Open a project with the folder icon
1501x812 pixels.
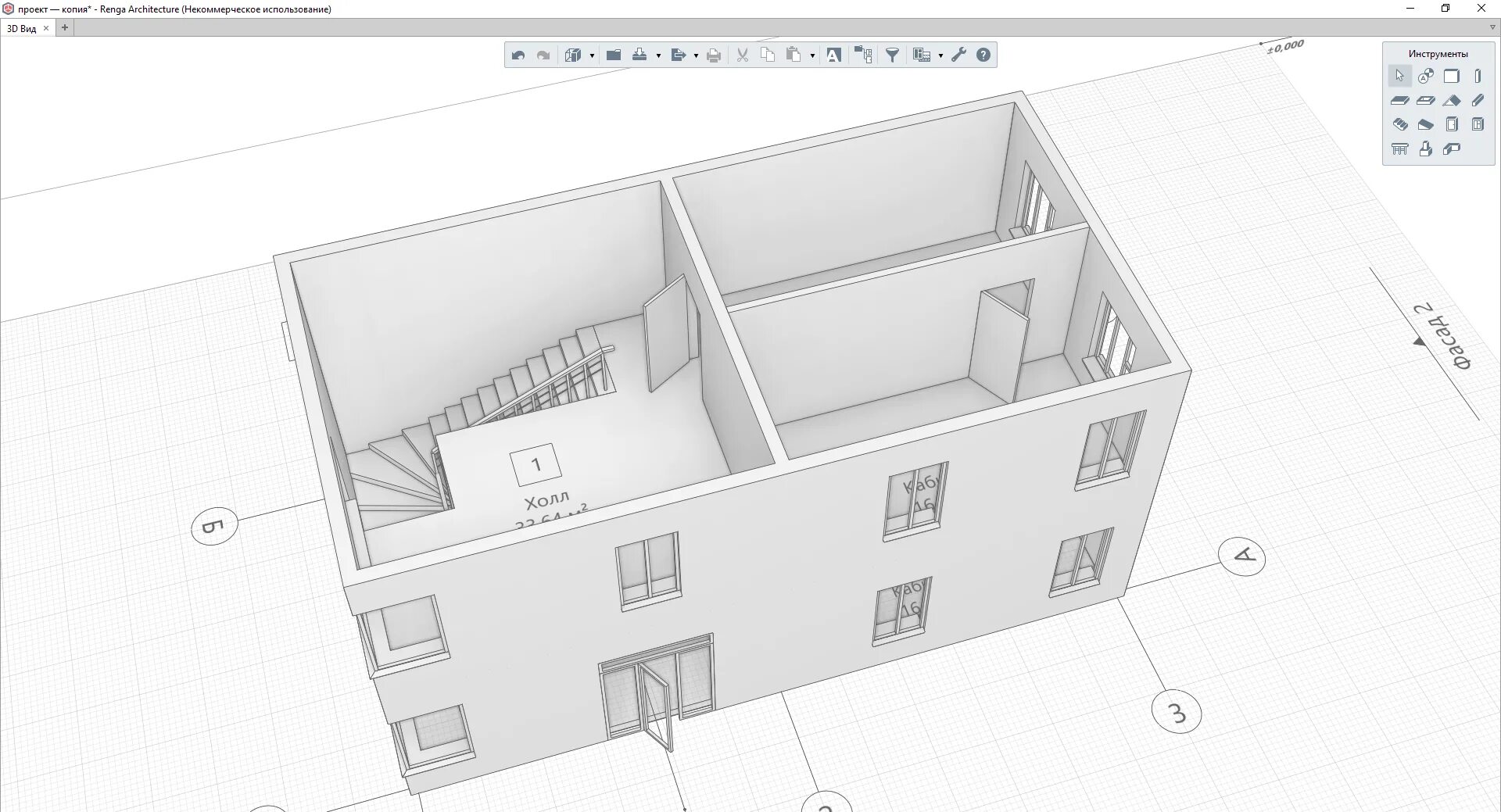click(614, 55)
